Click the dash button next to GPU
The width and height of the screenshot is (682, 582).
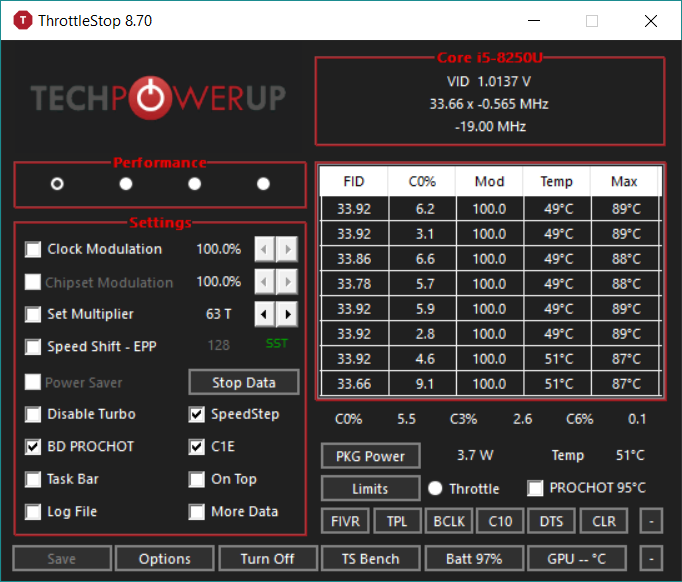pos(651,558)
